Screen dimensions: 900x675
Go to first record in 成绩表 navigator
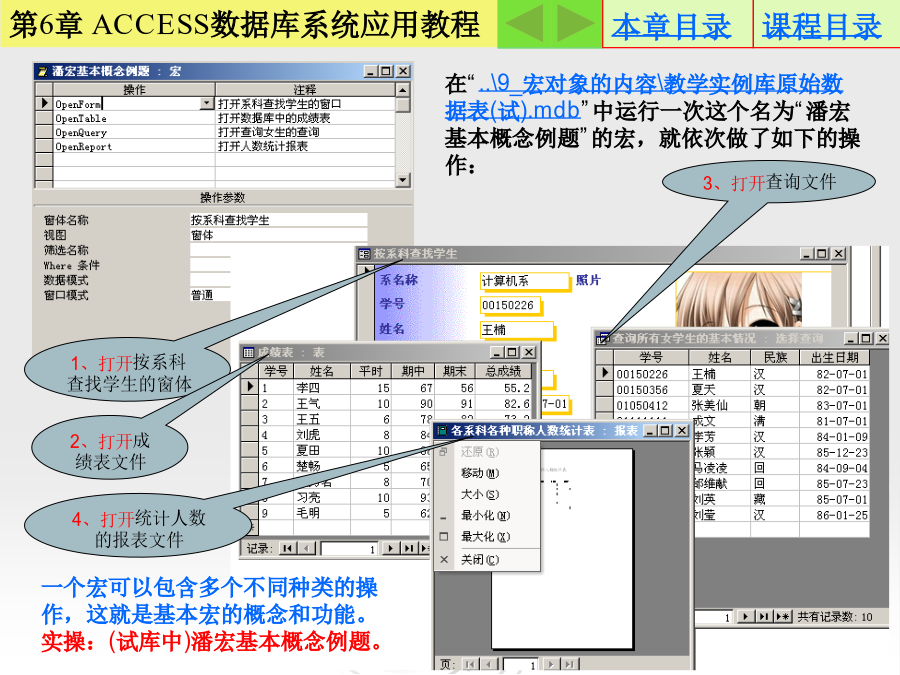tap(287, 549)
